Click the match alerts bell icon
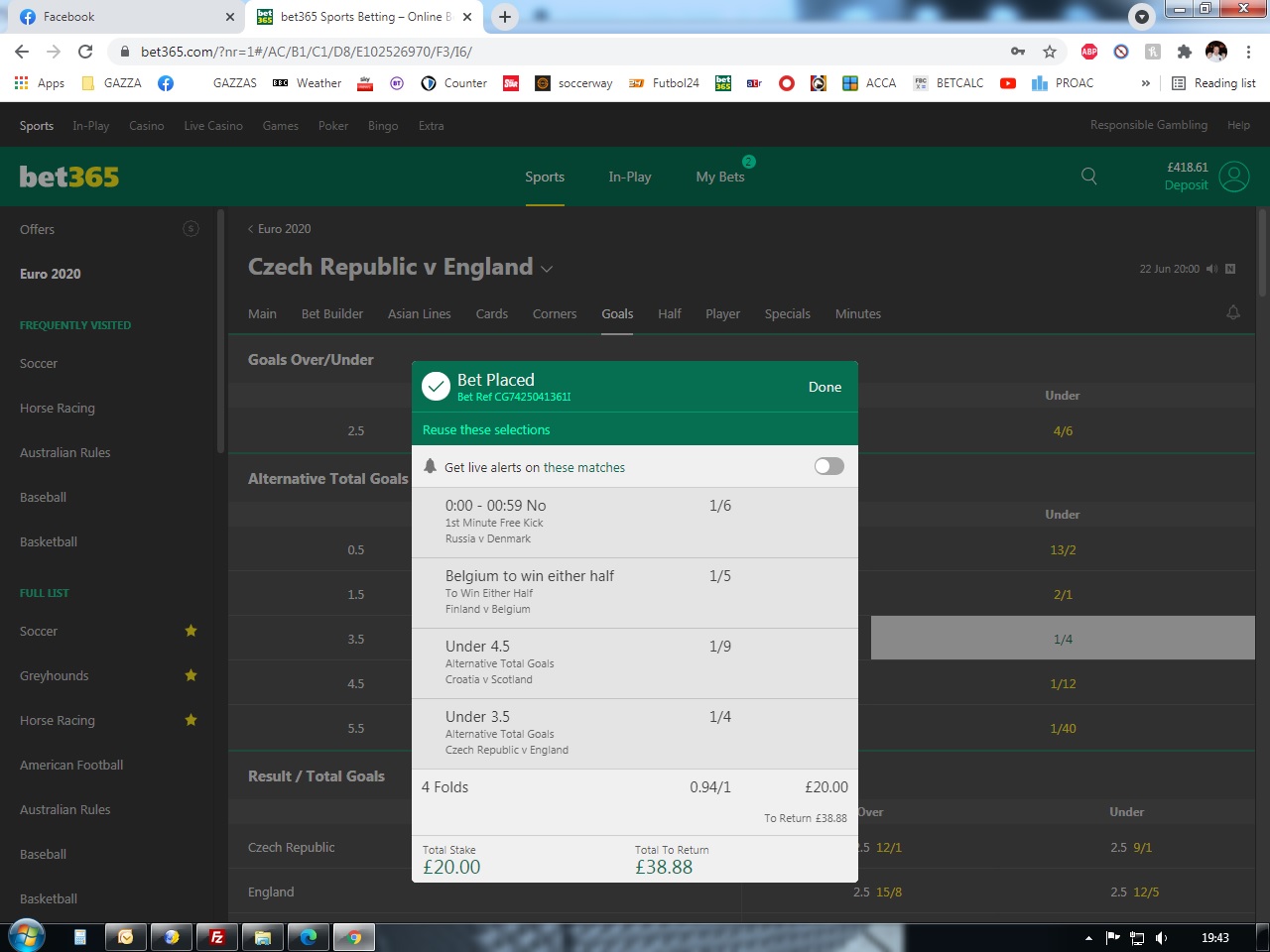Screen dimensions: 1270x952 1233,312
